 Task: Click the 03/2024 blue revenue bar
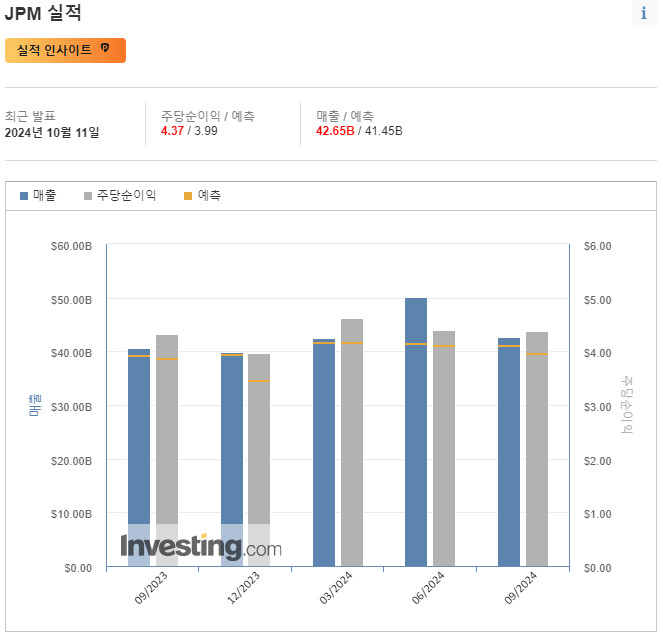324,452
